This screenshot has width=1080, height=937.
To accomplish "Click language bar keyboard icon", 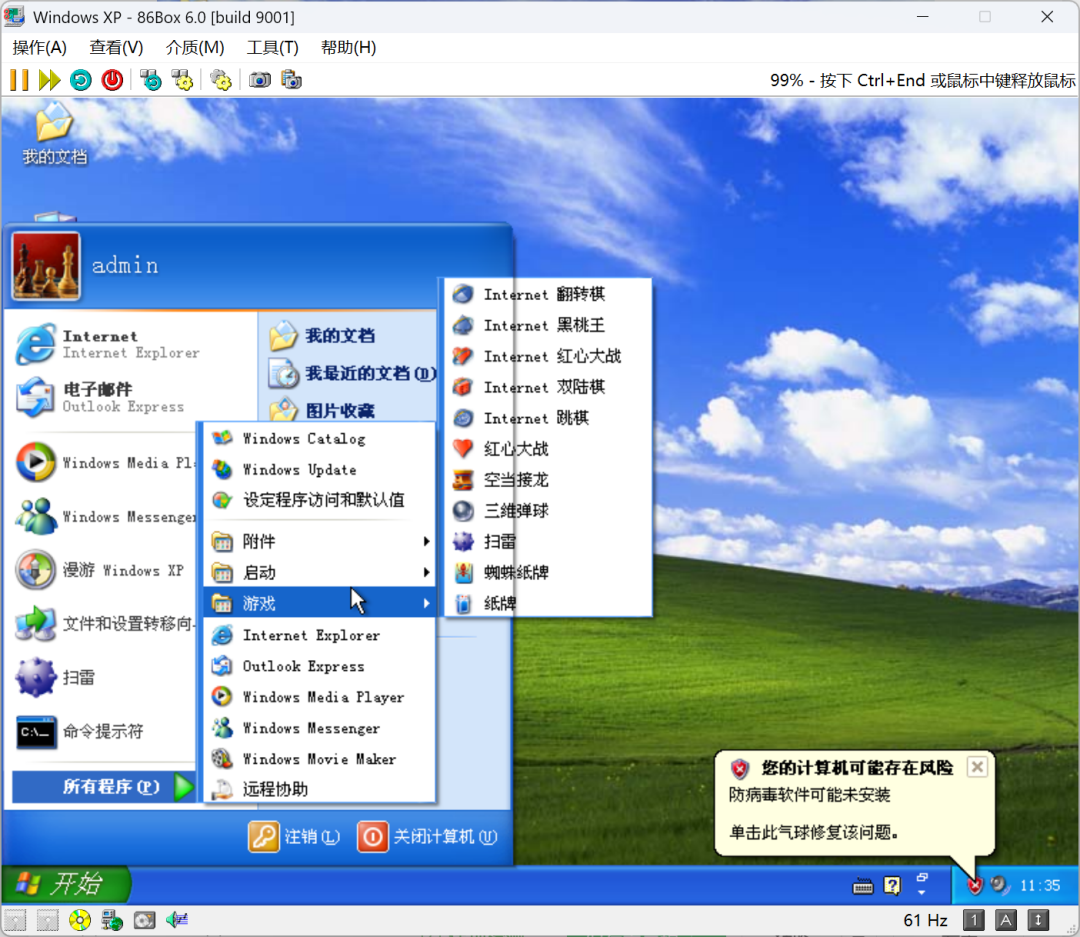I will coord(862,886).
